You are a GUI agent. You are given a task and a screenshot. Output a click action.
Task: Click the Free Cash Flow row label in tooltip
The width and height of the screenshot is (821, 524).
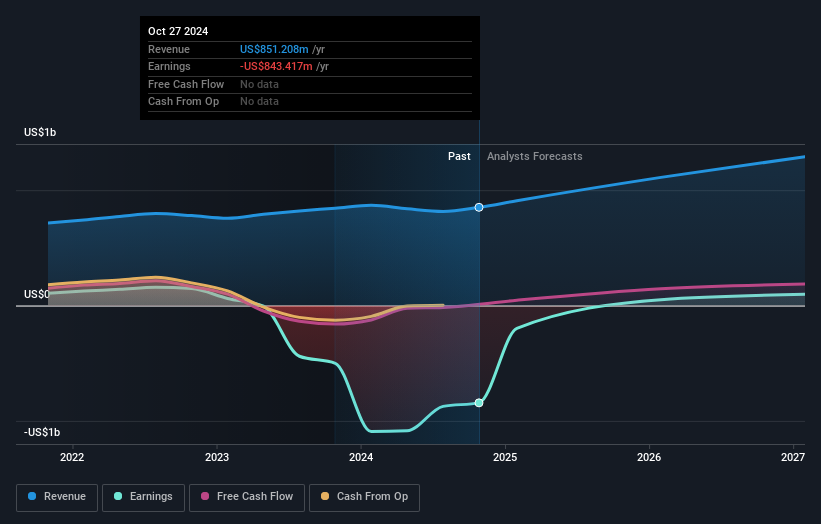[186, 84]
